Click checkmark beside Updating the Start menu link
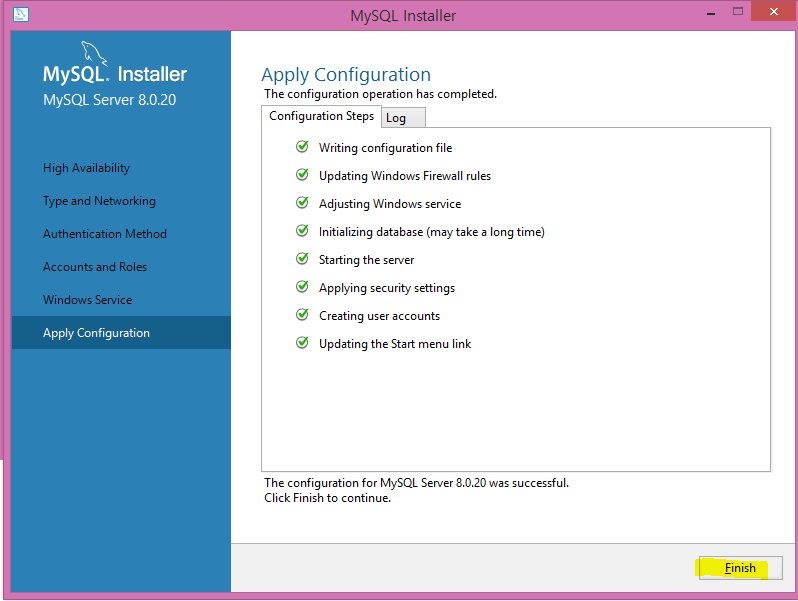Image resolution: width=798 pixels, height=601 pixels. point(302,343)
